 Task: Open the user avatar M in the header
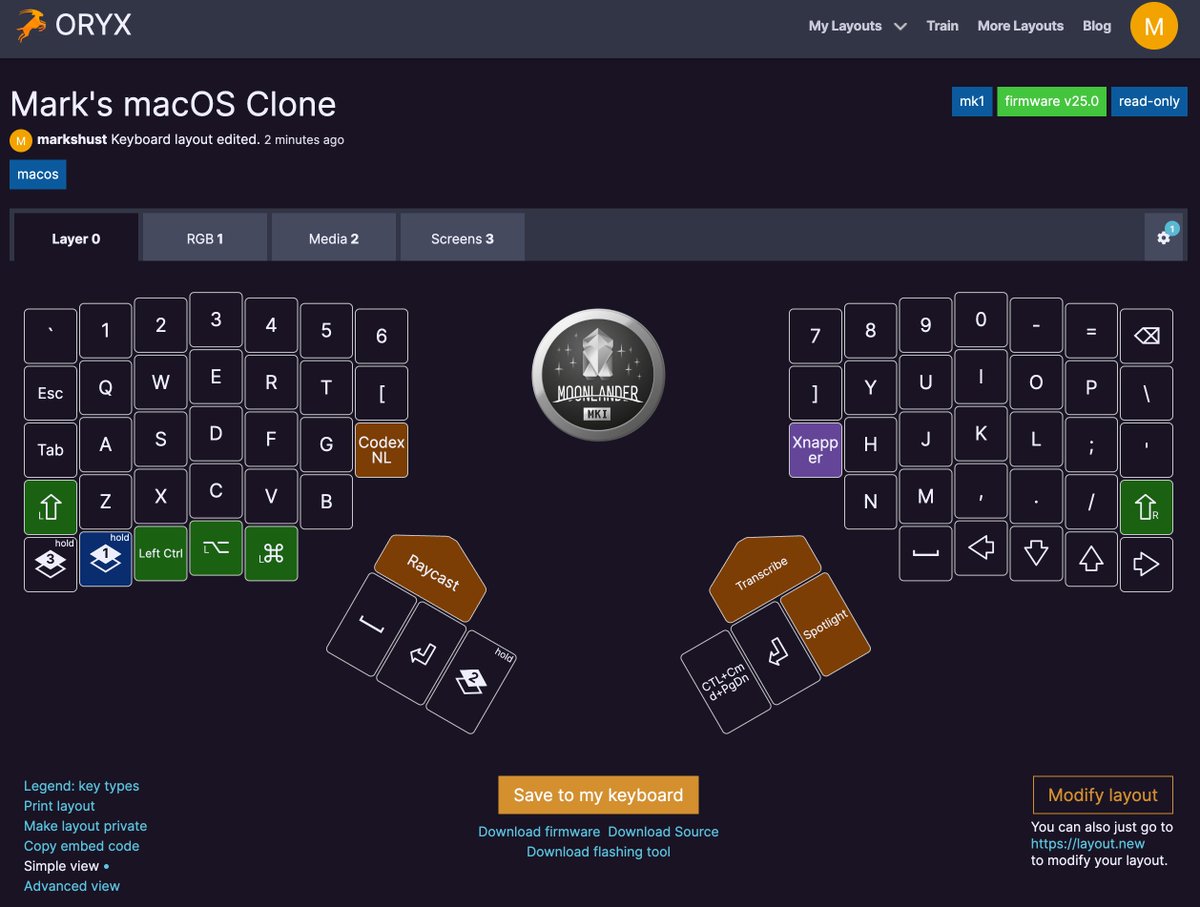1154,26
